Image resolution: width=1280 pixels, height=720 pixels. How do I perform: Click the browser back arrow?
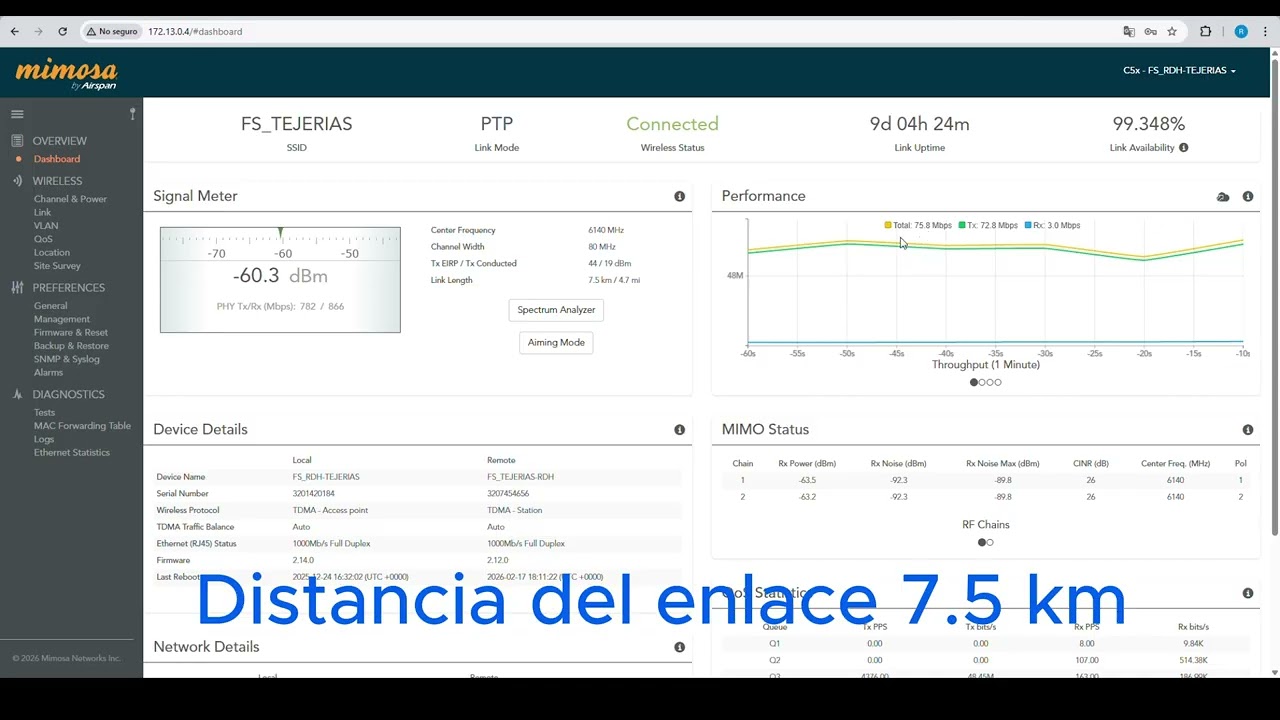pyautogui.click(x=14, y=31)
